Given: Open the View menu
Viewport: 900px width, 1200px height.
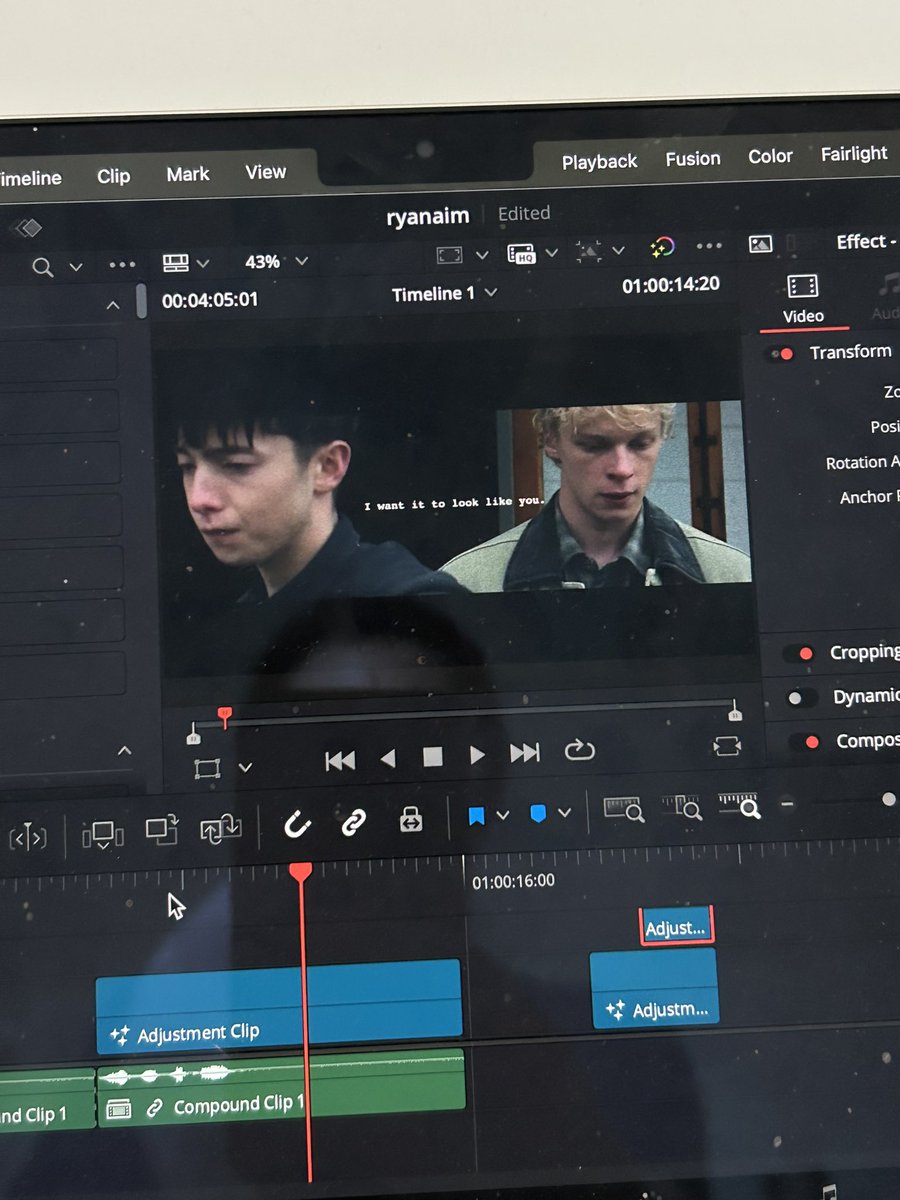Looking at the screenshot, I should [266, 172].
